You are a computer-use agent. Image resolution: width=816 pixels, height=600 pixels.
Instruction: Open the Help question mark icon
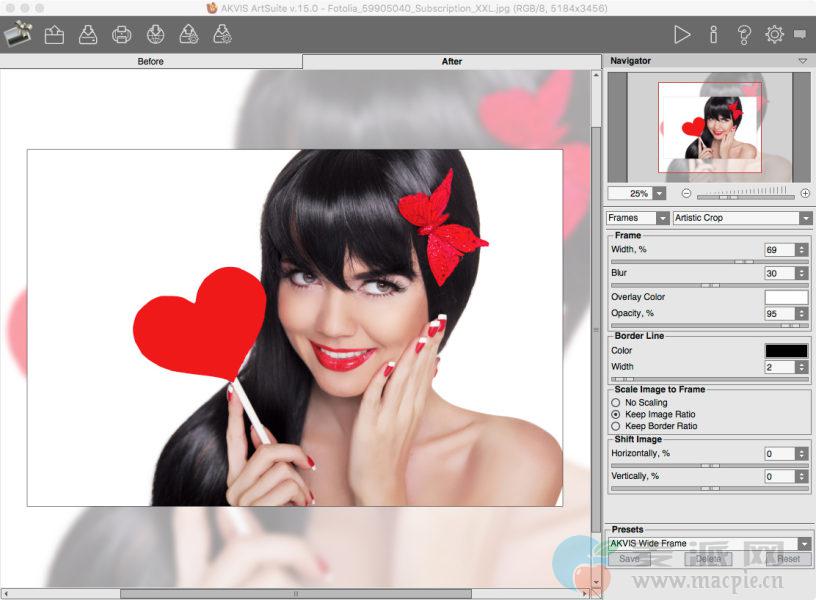click(744, 35)
